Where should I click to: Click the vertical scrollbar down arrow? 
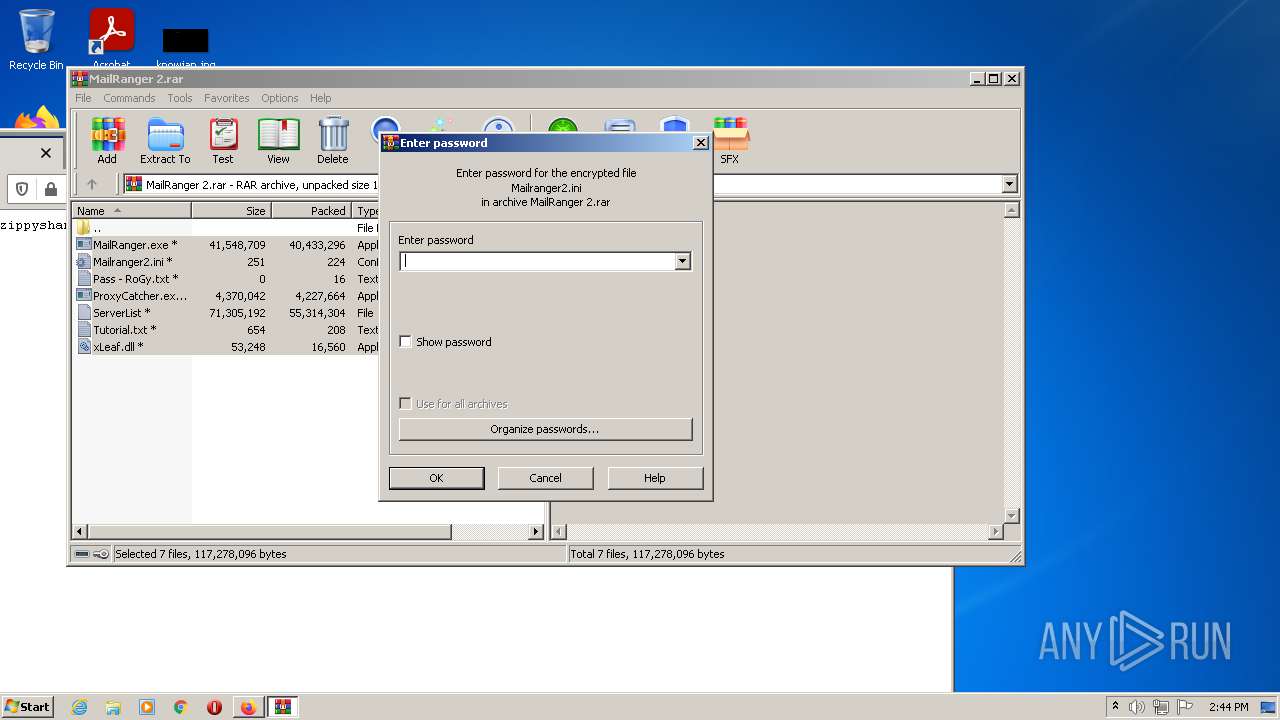click(x=1011, y=516)
